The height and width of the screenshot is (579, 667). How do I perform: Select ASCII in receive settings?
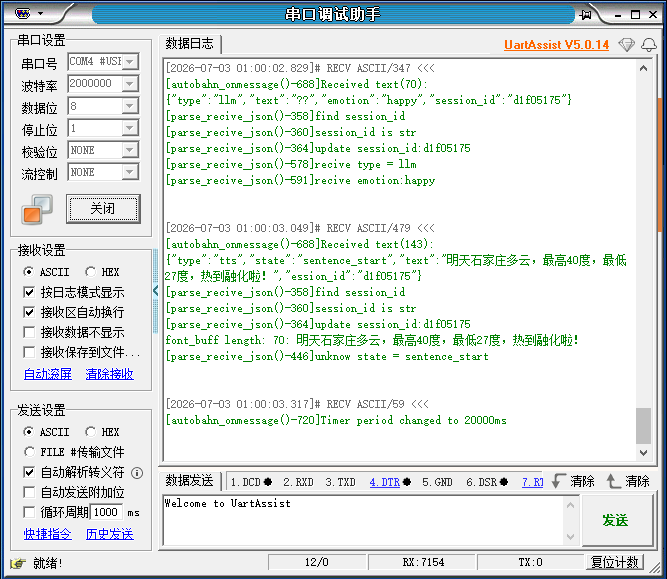46,272
